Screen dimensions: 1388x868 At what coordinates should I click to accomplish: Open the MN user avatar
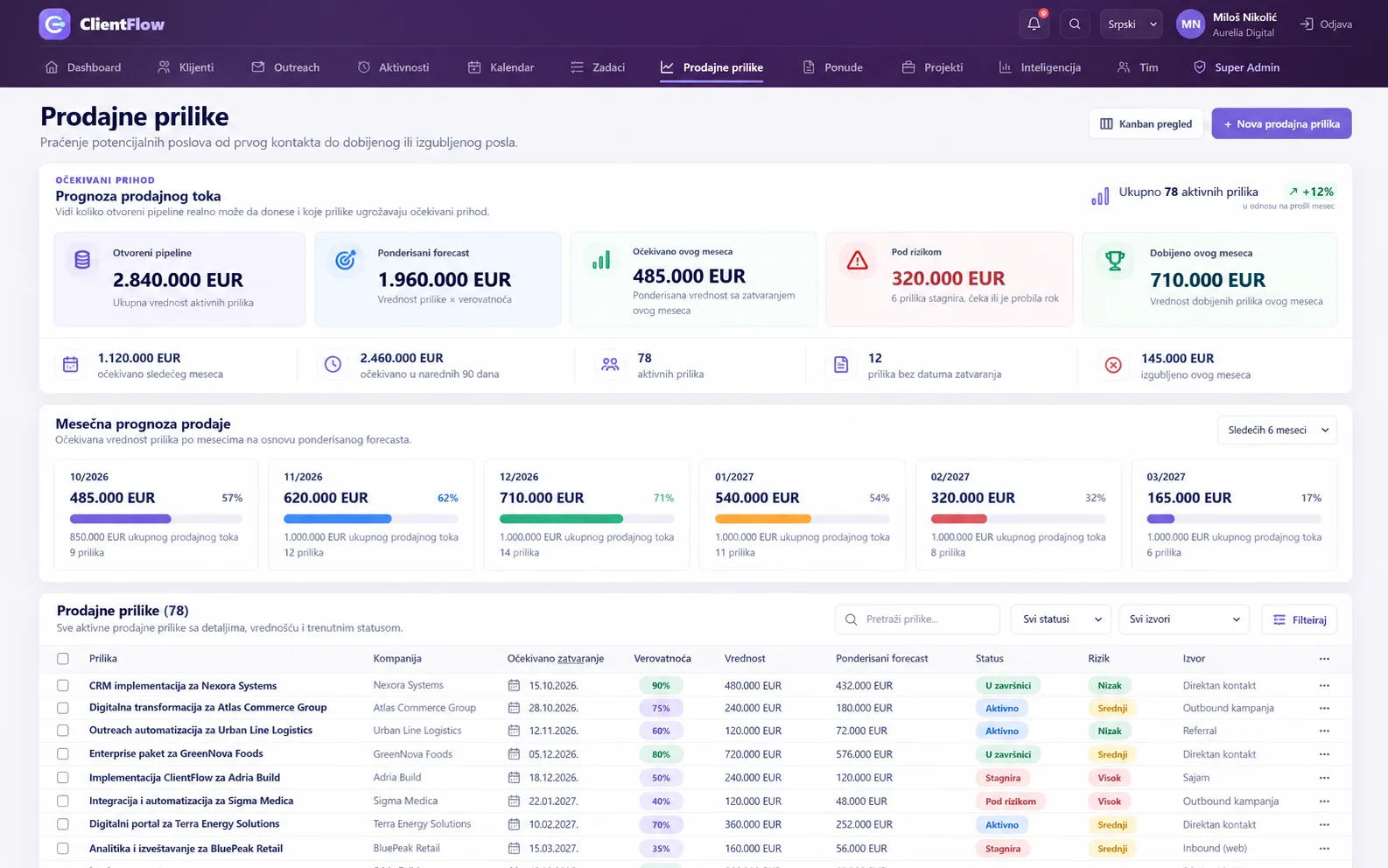1190,24
